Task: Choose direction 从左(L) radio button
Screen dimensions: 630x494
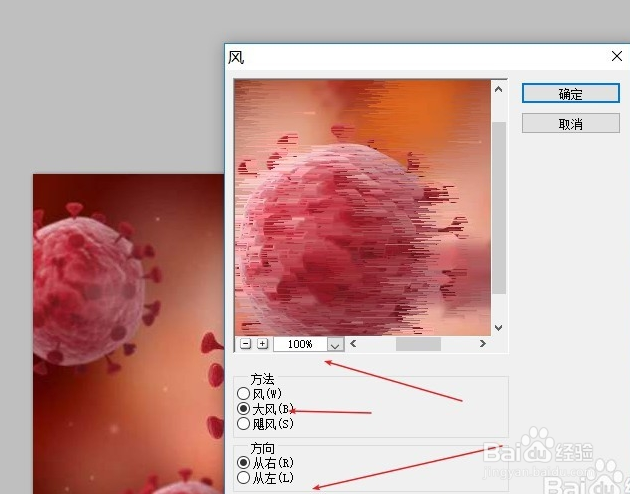Action: pos(243,478)
